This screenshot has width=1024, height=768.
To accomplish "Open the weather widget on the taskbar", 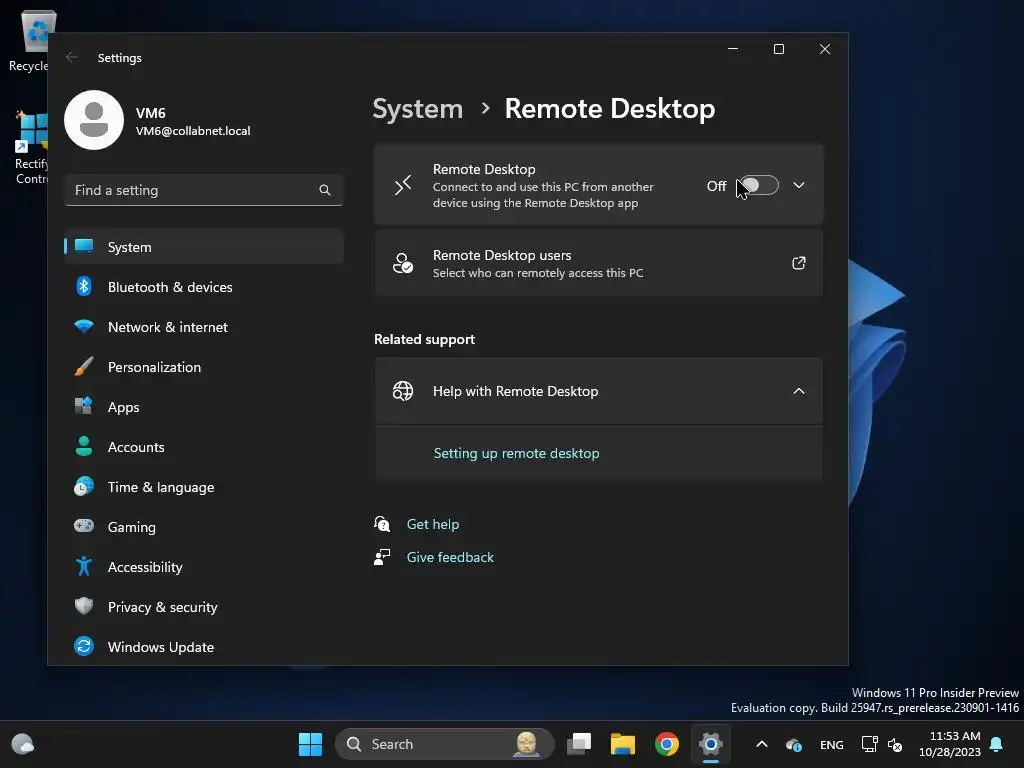I will coord(23,744).
